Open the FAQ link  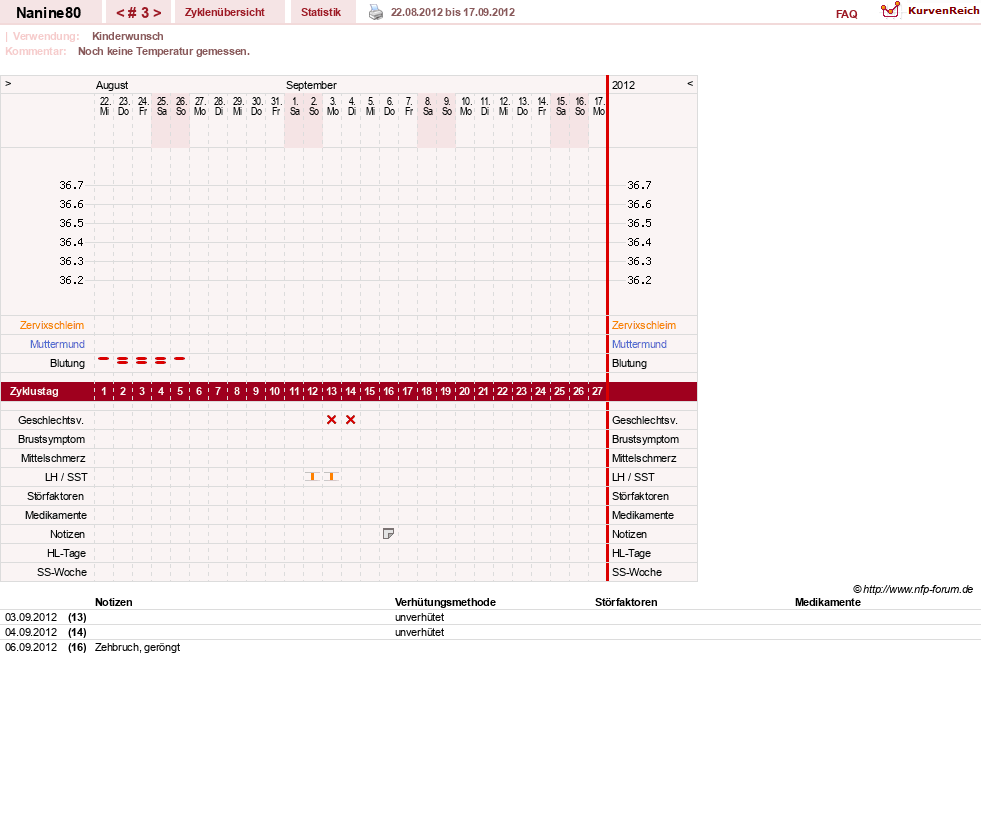point(846,14)
